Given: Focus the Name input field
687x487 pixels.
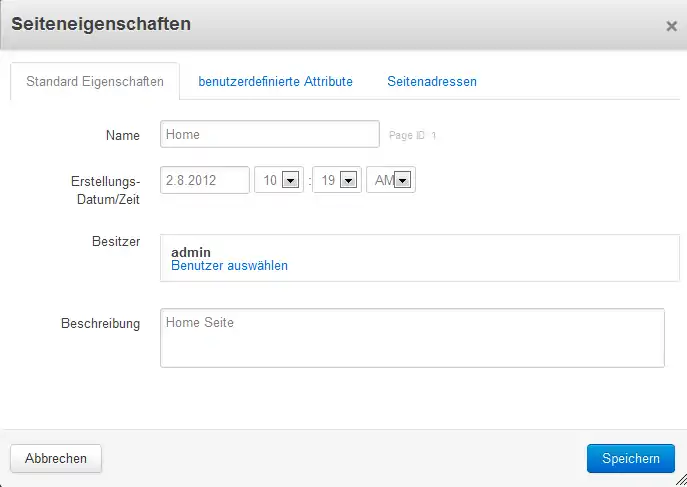Looking at the screenshot, I should coord(269,134).
